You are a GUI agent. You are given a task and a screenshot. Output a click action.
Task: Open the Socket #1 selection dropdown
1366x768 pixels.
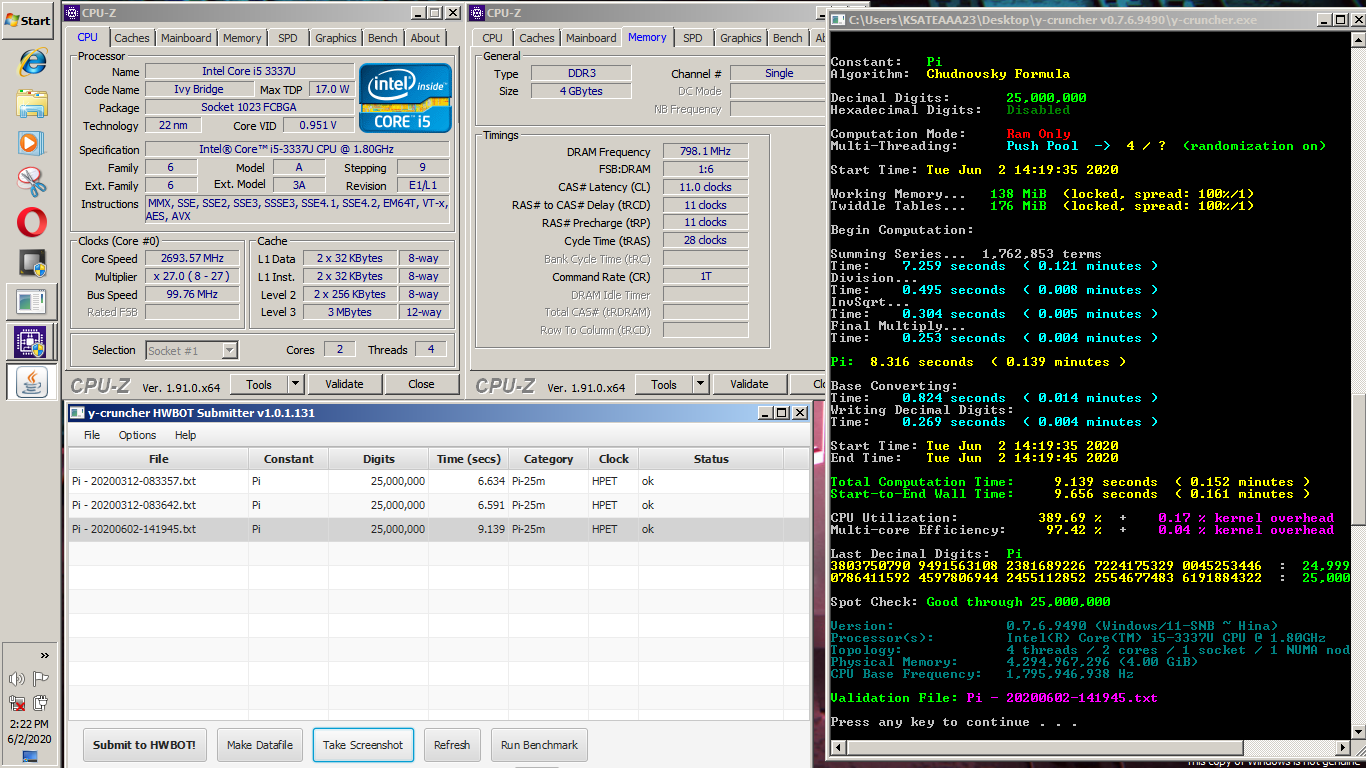coord(191,350)
